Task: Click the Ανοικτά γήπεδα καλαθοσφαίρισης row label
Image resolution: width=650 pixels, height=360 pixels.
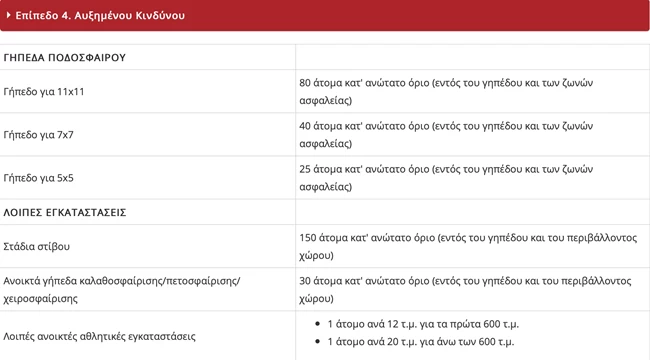Action: [x=121, y=289]
